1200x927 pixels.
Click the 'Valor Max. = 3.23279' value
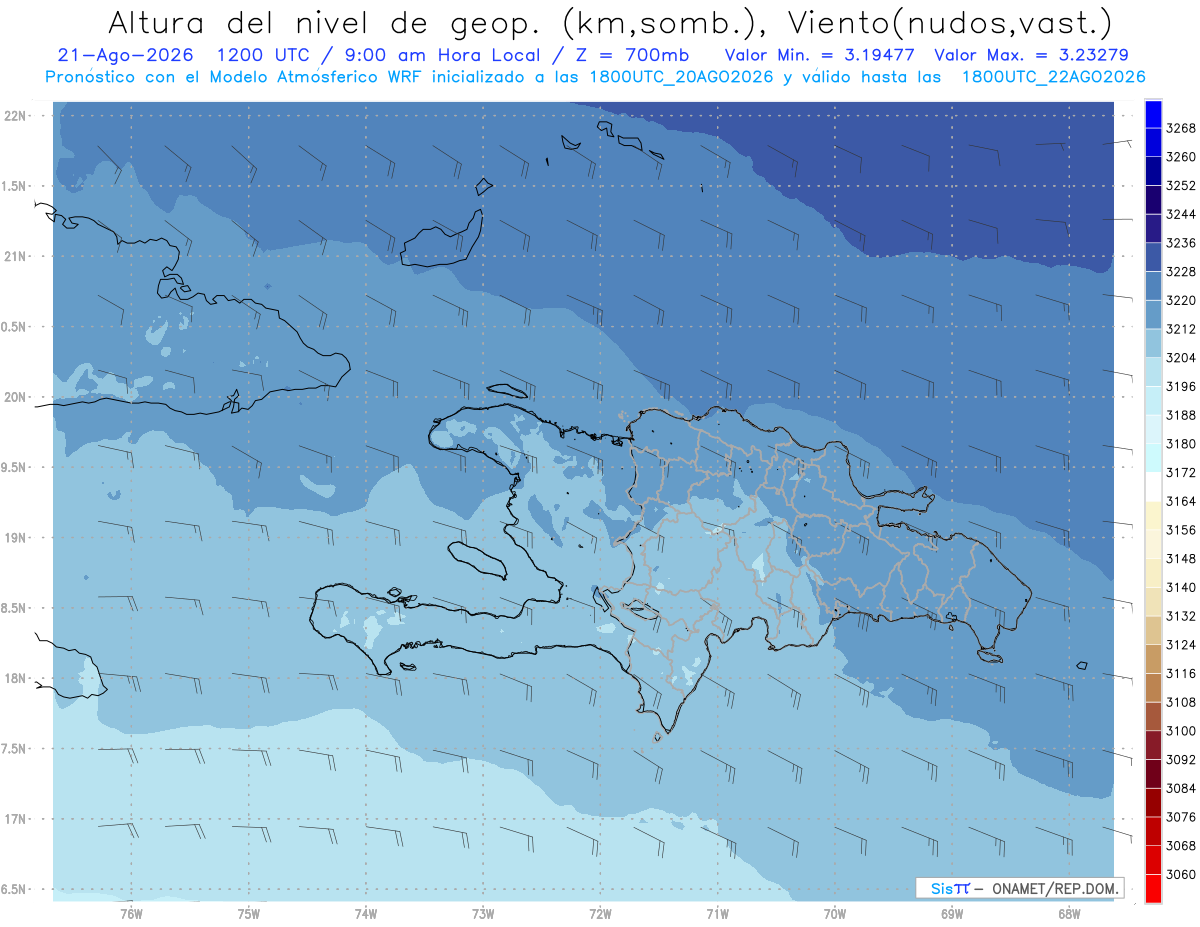(1031, 55)
